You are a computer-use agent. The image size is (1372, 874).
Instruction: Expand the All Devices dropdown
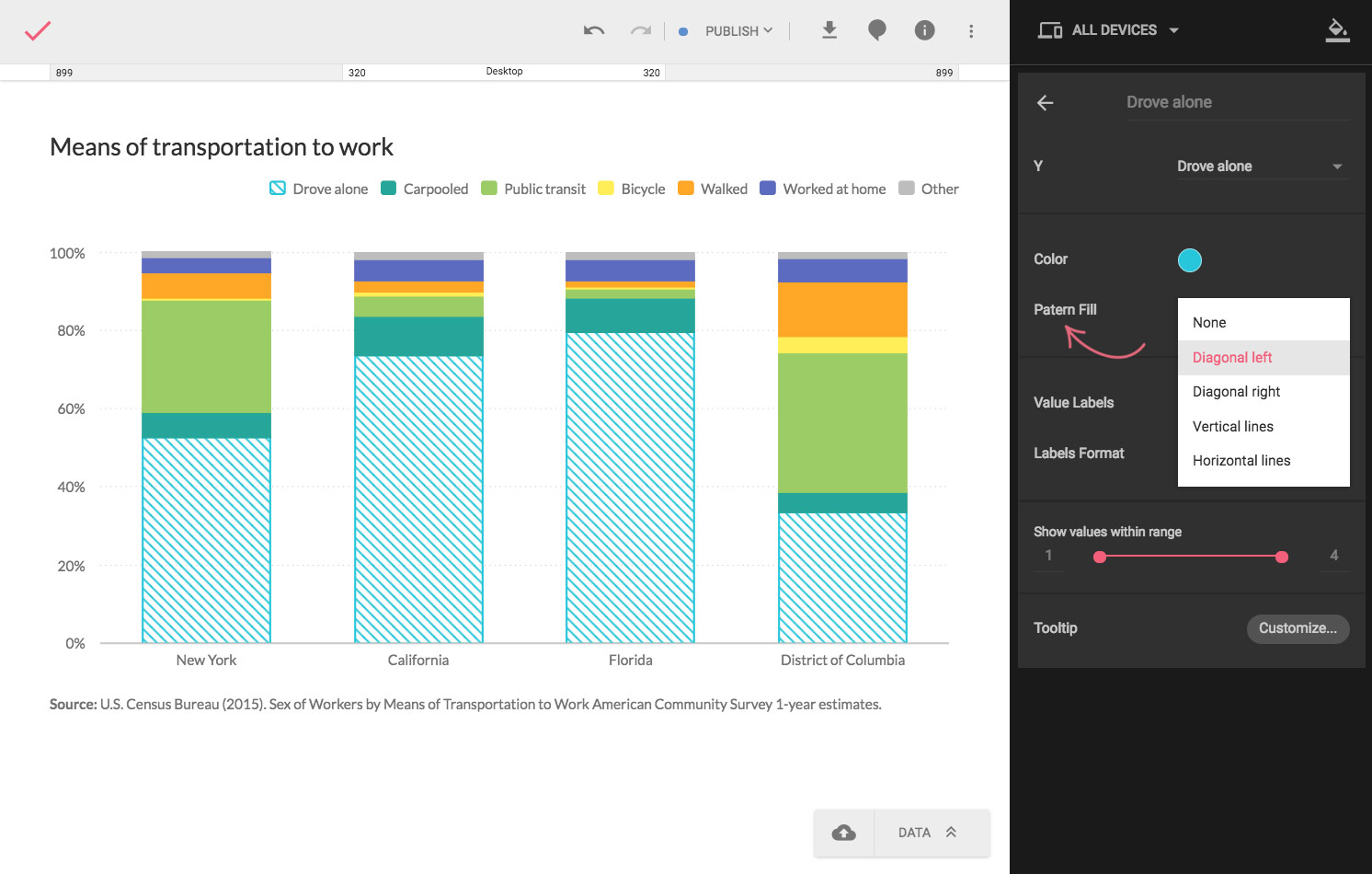pyautogui.click(x=1110, y=30)
